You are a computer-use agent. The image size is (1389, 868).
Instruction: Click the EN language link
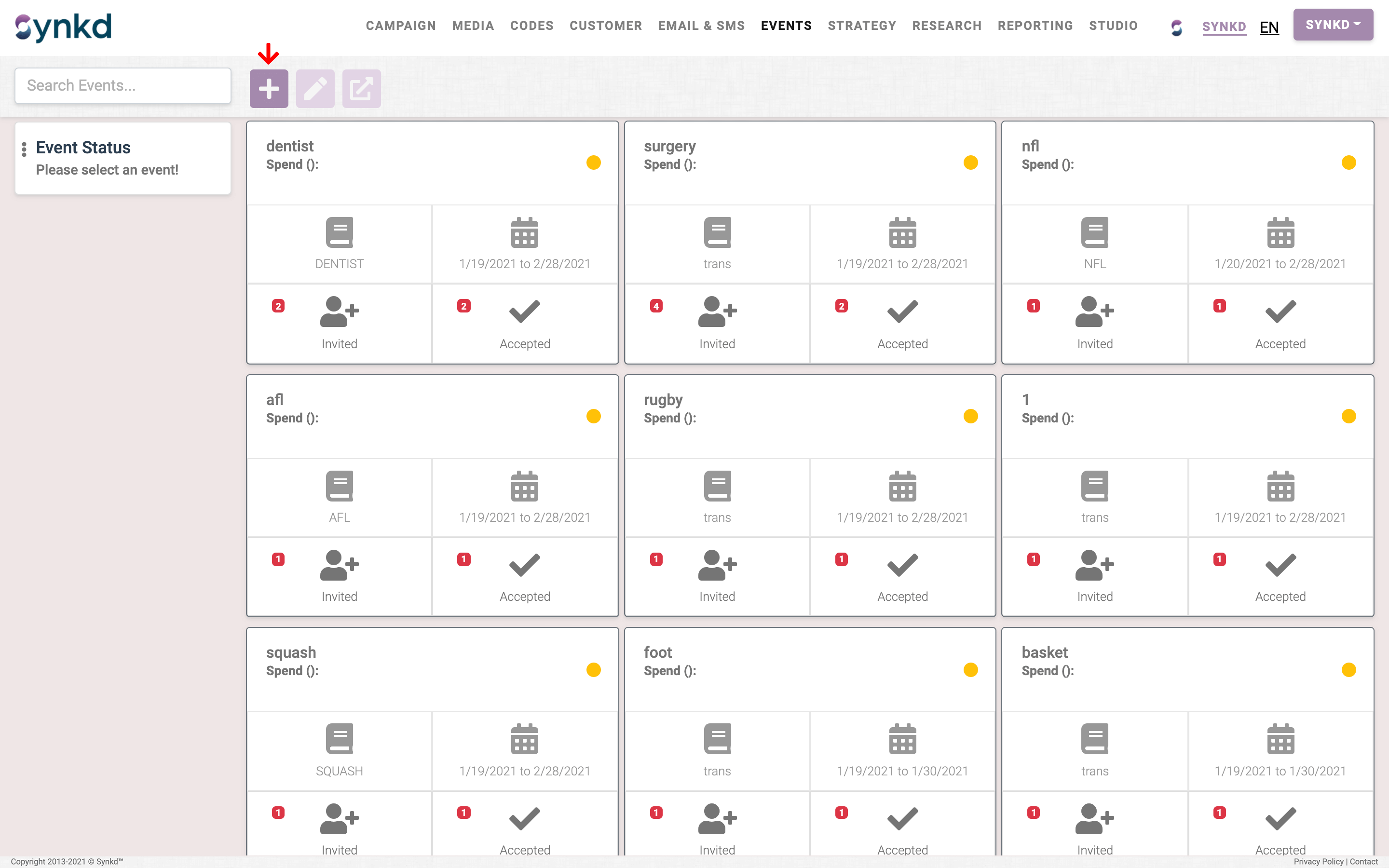click(x=1269, y=27)
